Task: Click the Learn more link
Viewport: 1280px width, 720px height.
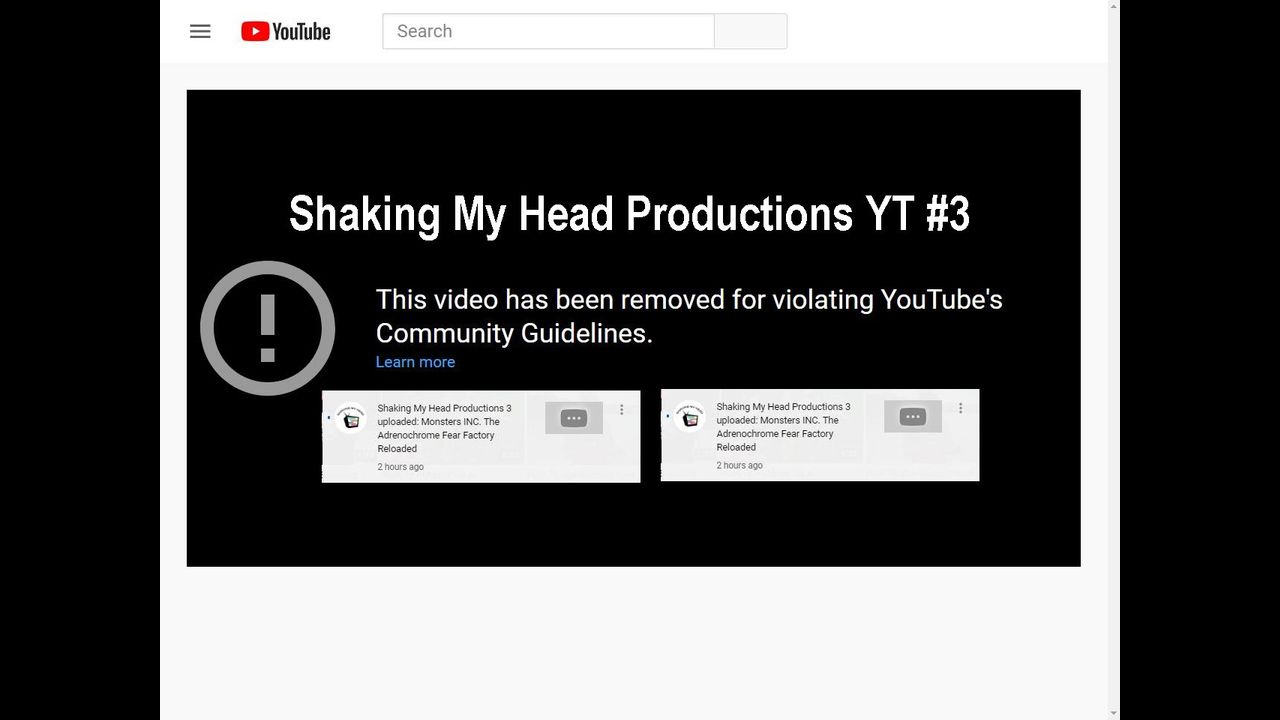Action: click(415, 362)
